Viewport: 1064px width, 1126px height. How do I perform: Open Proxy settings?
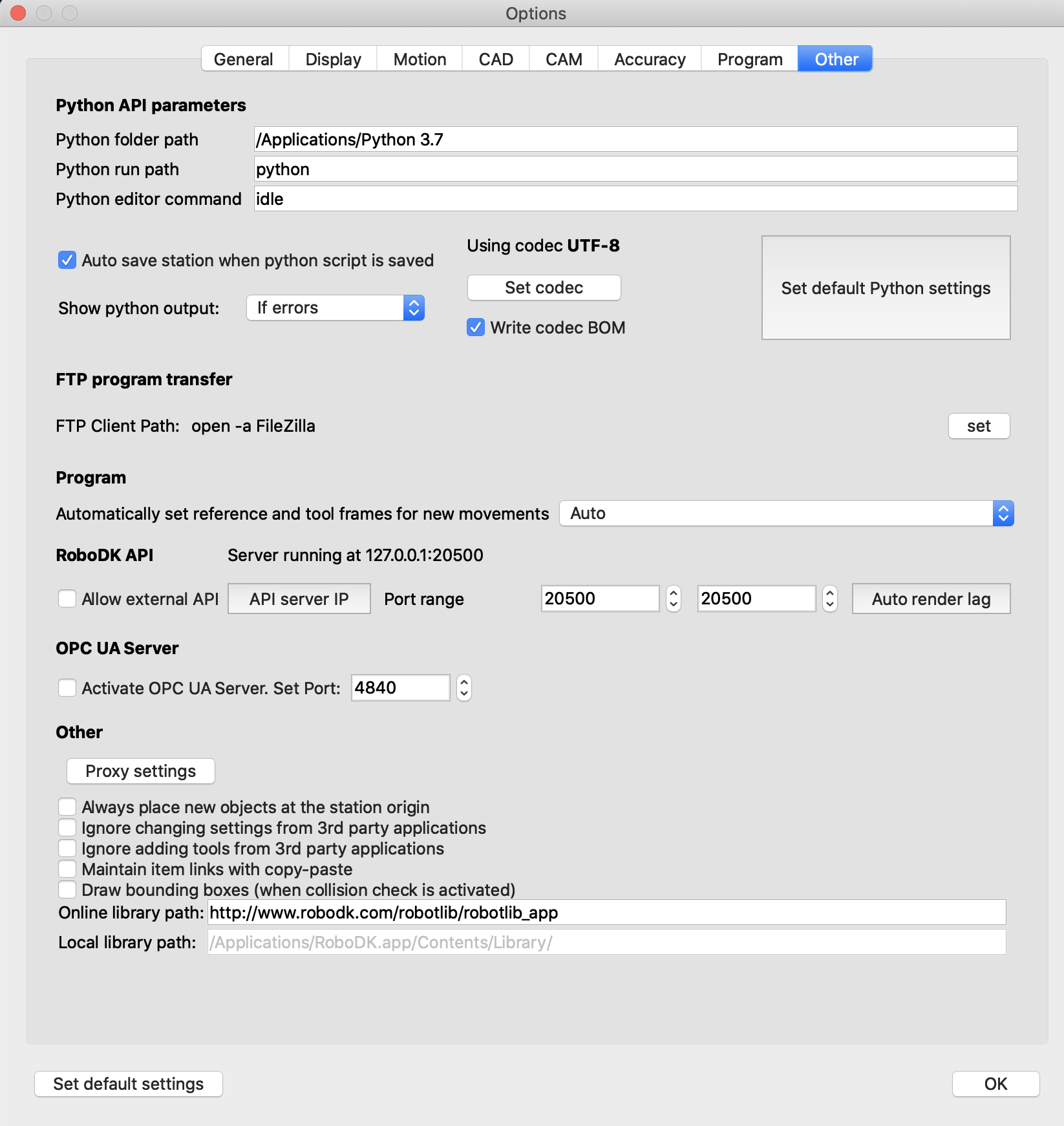click(x=140, y=771)
